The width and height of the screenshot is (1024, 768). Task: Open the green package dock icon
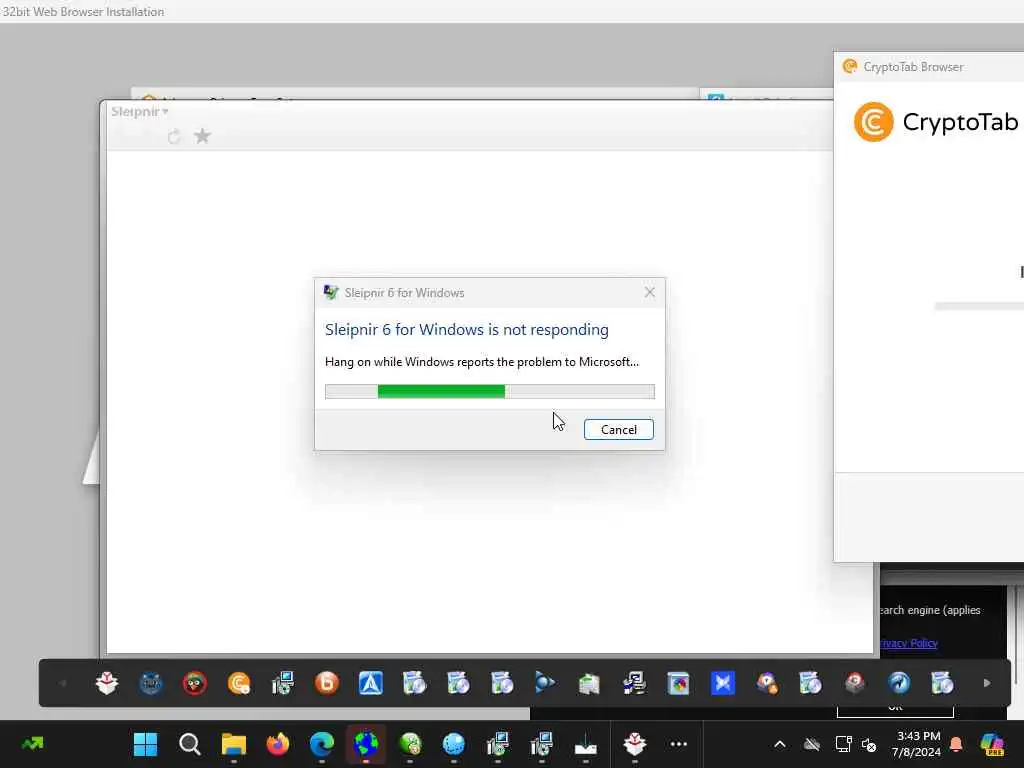(x=589, y=683)
